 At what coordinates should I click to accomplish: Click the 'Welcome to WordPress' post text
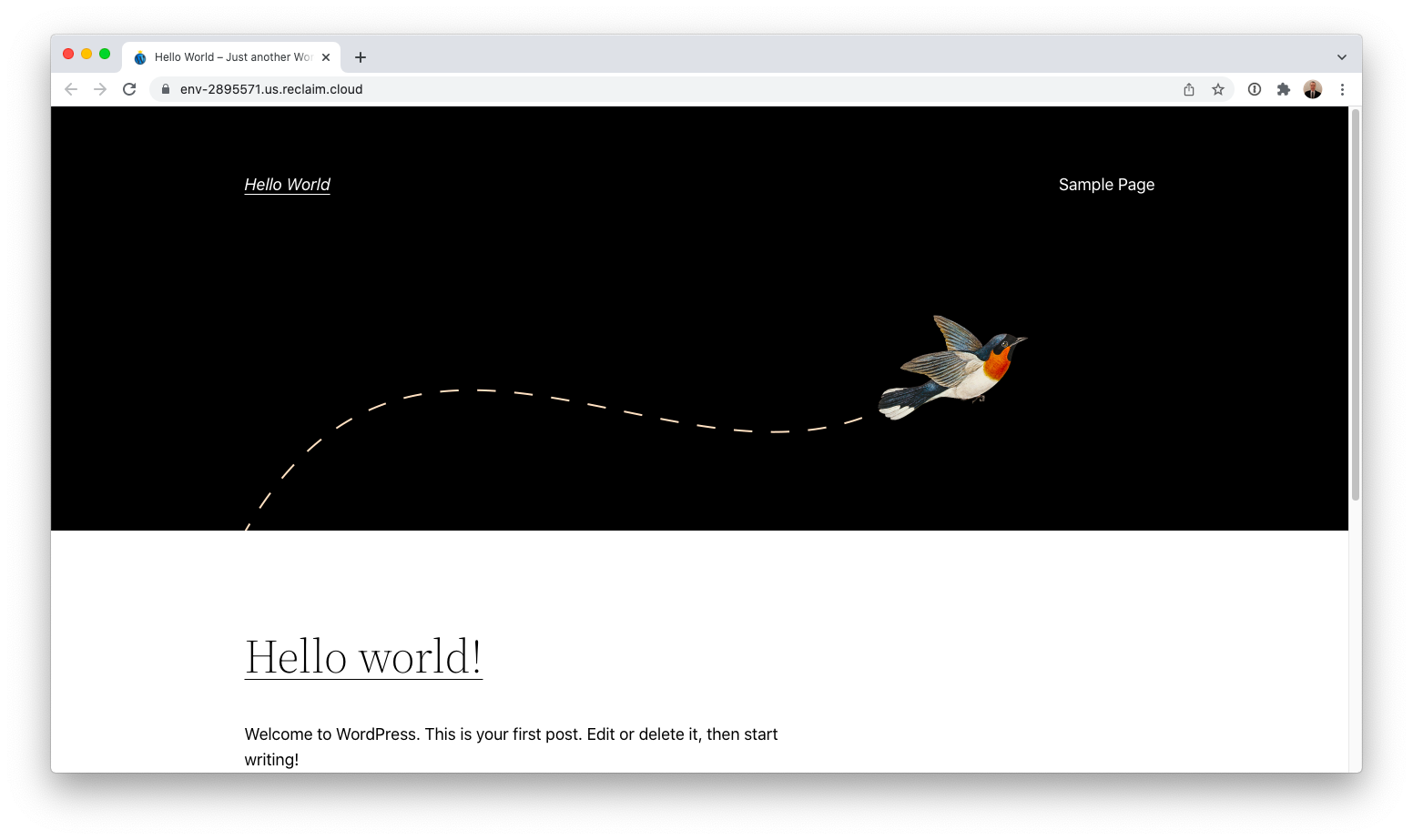(511, 747)
